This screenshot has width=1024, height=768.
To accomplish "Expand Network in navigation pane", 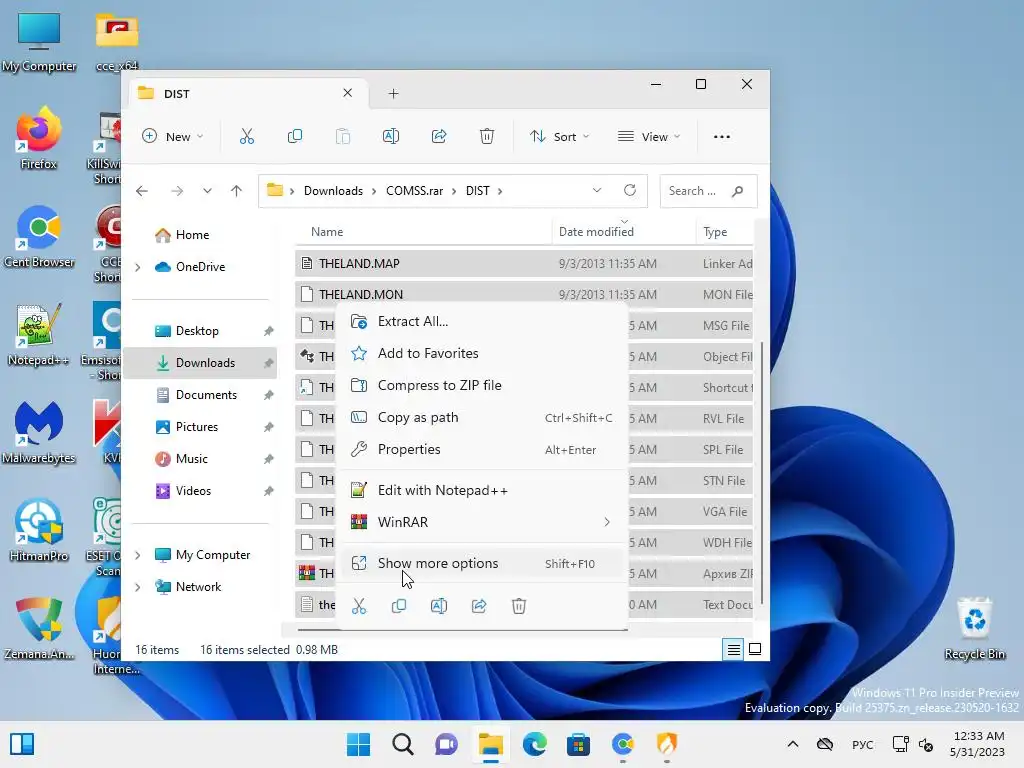I will [138, 587].
